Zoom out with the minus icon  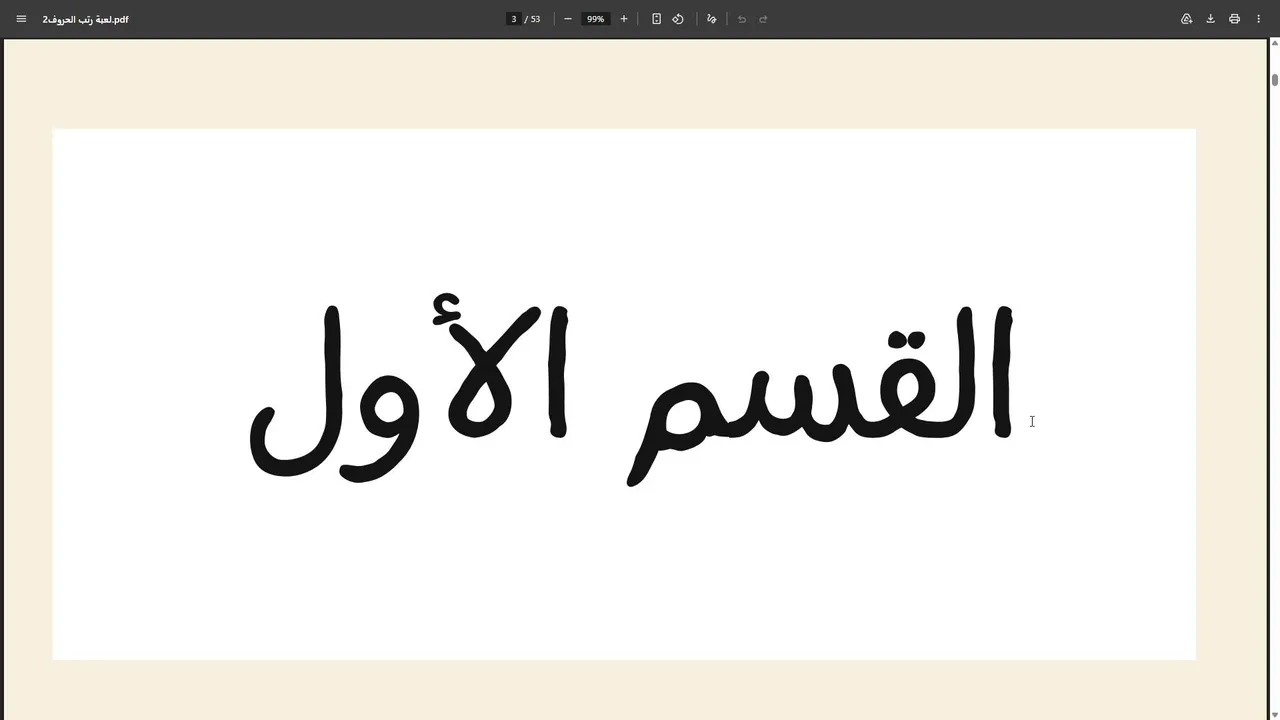click(568, 19)
